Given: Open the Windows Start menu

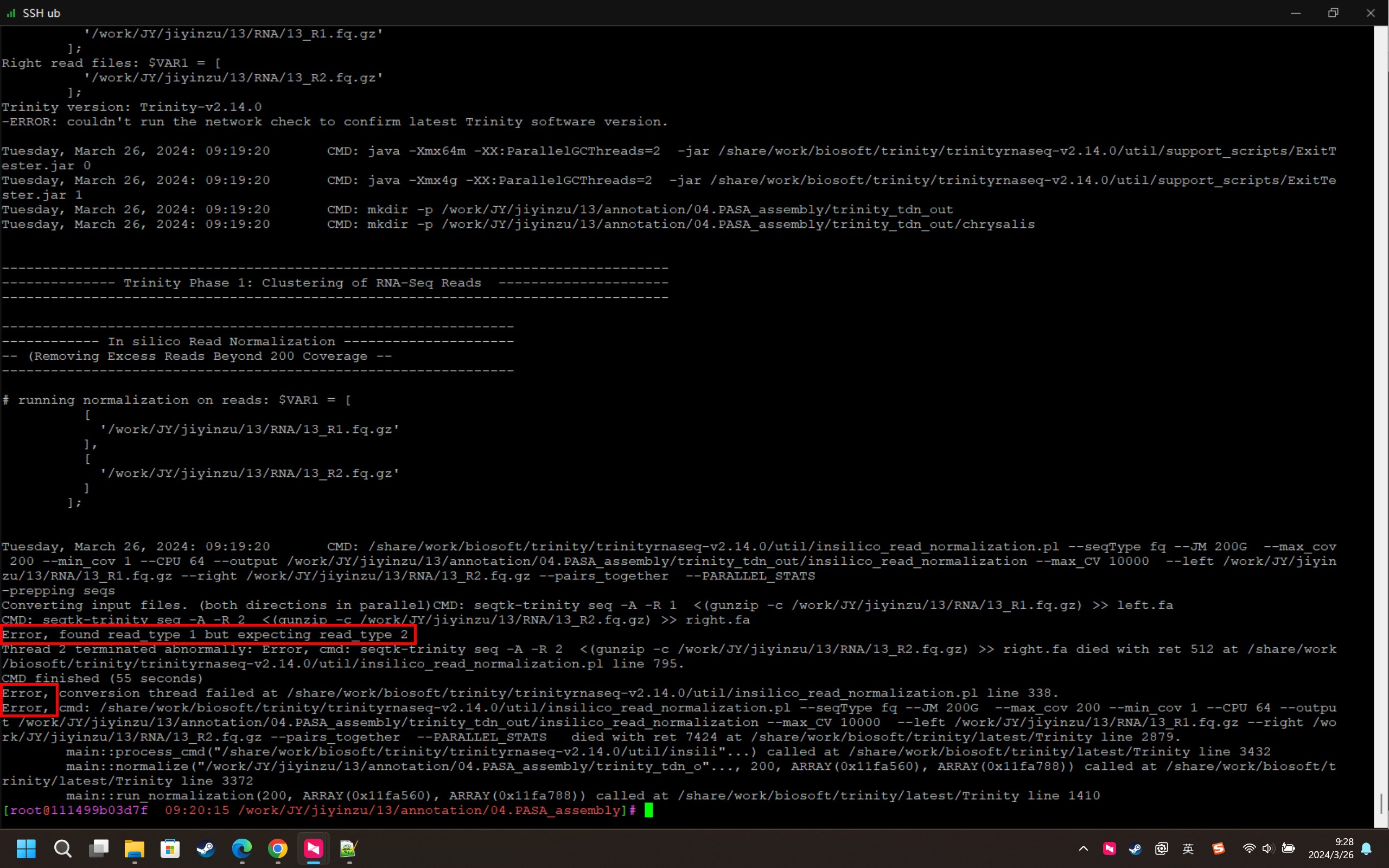Looking at the screenshot, I should point(27,848).
